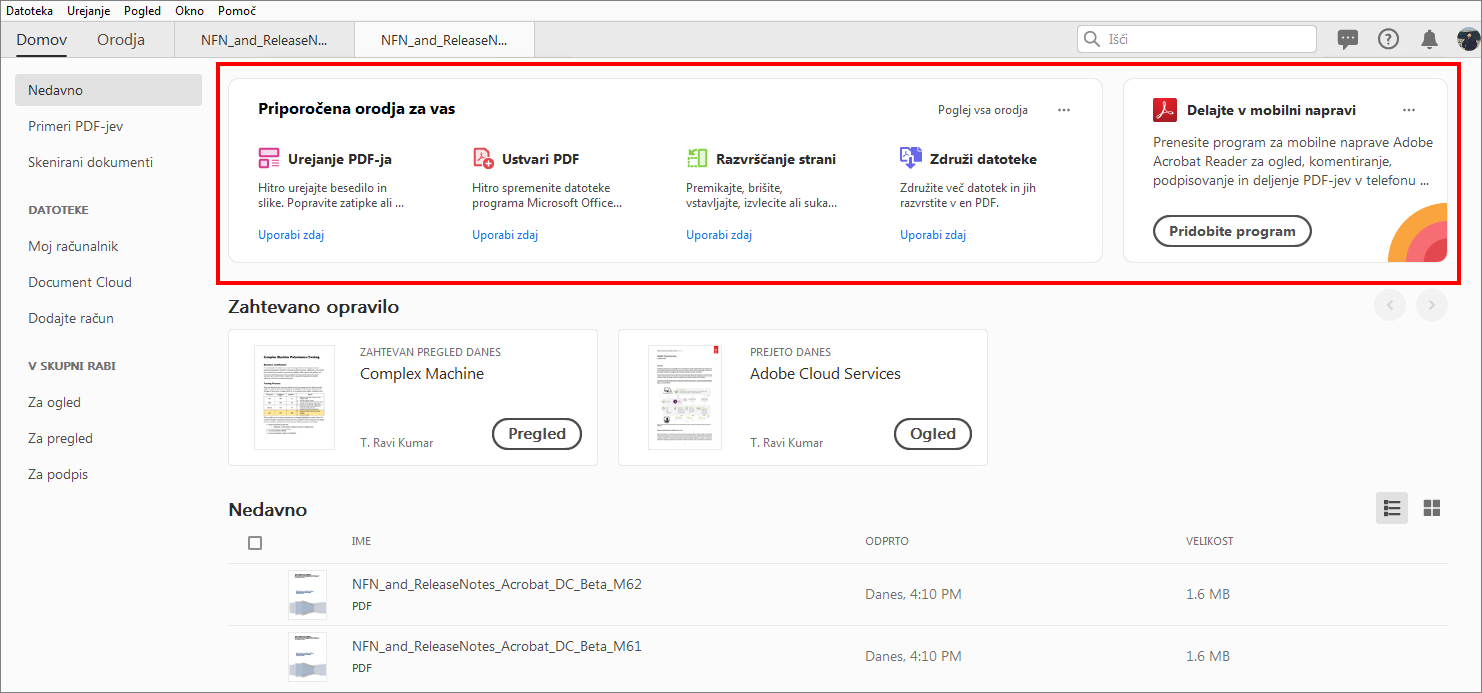
Task: Click Uporabi zdaj under Združi datoteke
Action: (933, 235)
